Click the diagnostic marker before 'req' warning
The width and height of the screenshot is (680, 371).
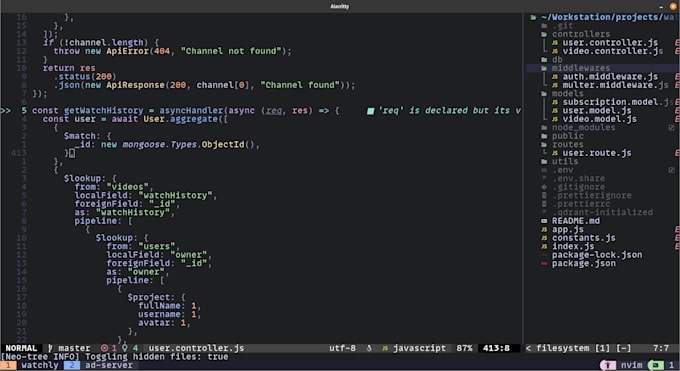[x=370, y=111]
